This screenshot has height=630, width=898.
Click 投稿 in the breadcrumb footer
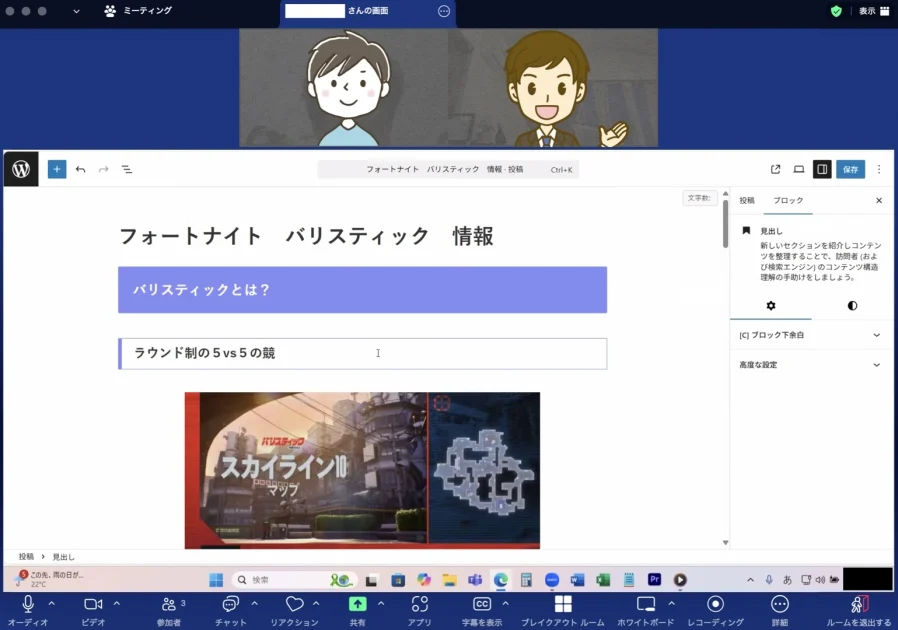tap(26, 557)
